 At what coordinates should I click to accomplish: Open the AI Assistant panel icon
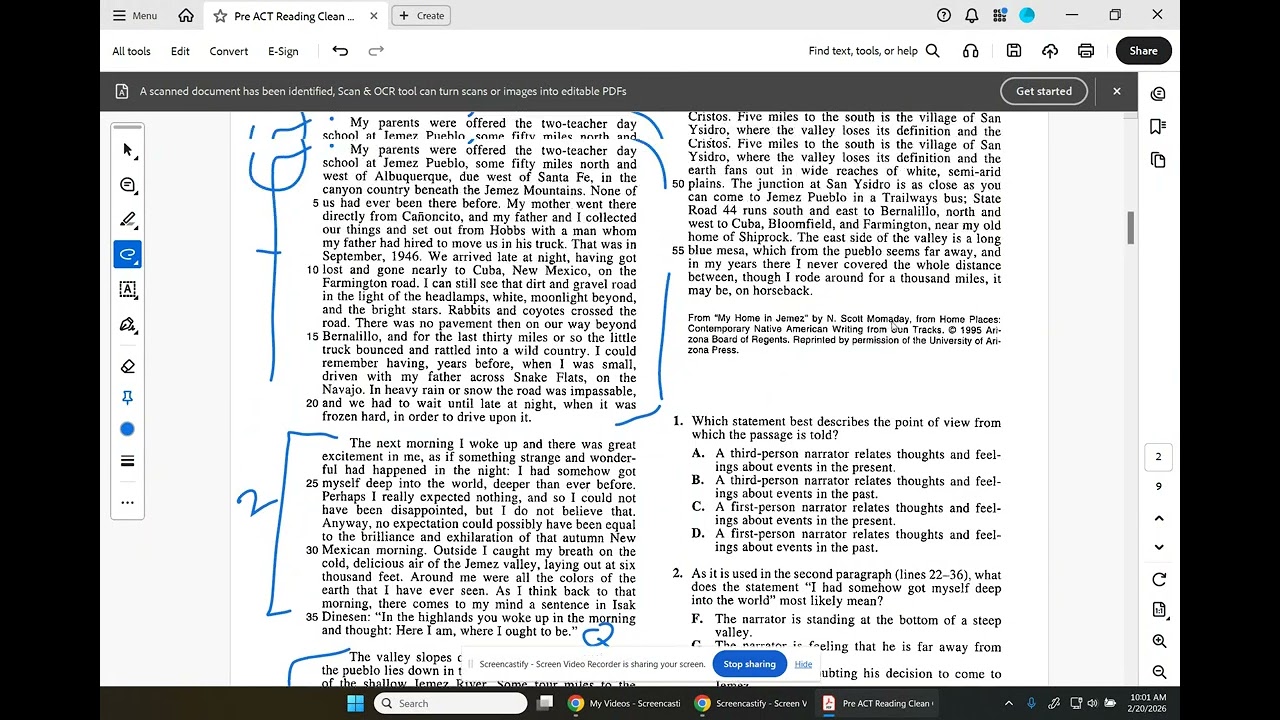(1158, 94)
